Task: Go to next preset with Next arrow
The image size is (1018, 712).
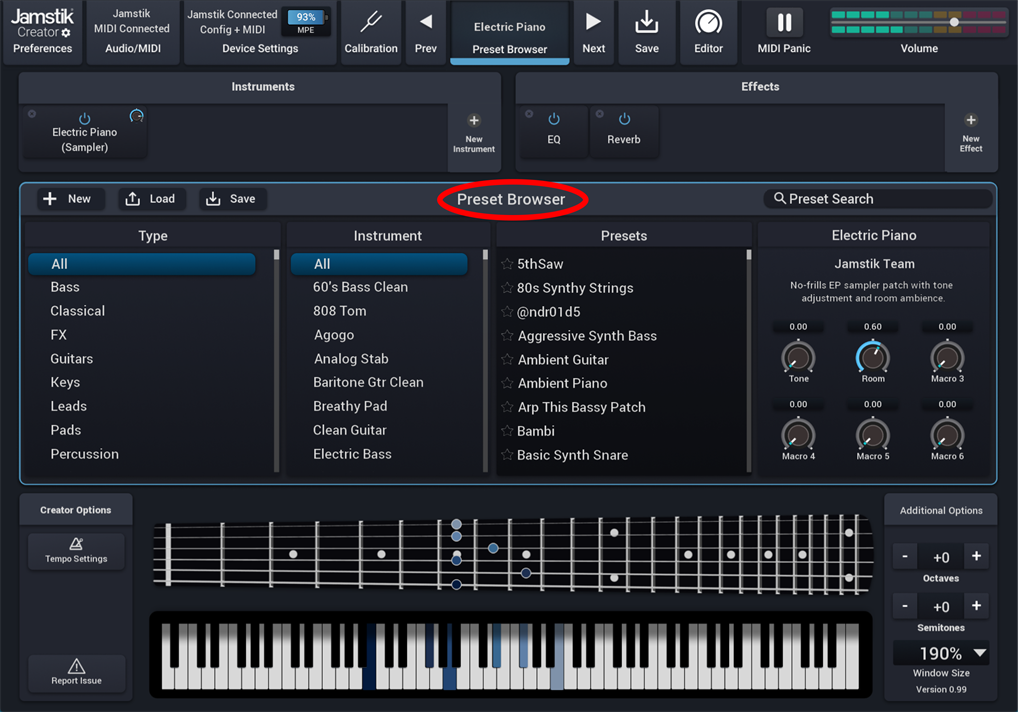Action: tap(593, 32)
